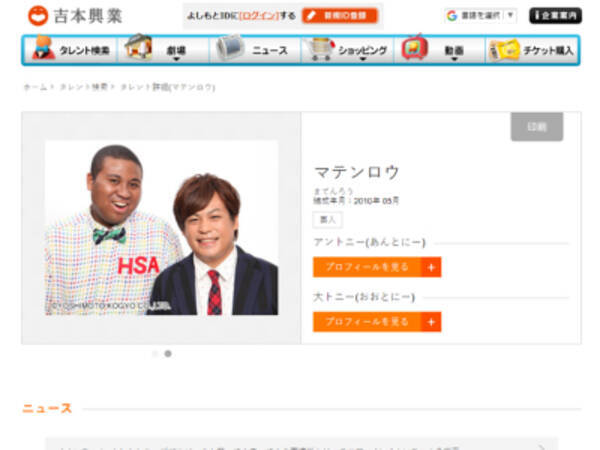Click plus icon on 大トニー profile button
Viewport: 600px width, 450px height.
[431, 322]
